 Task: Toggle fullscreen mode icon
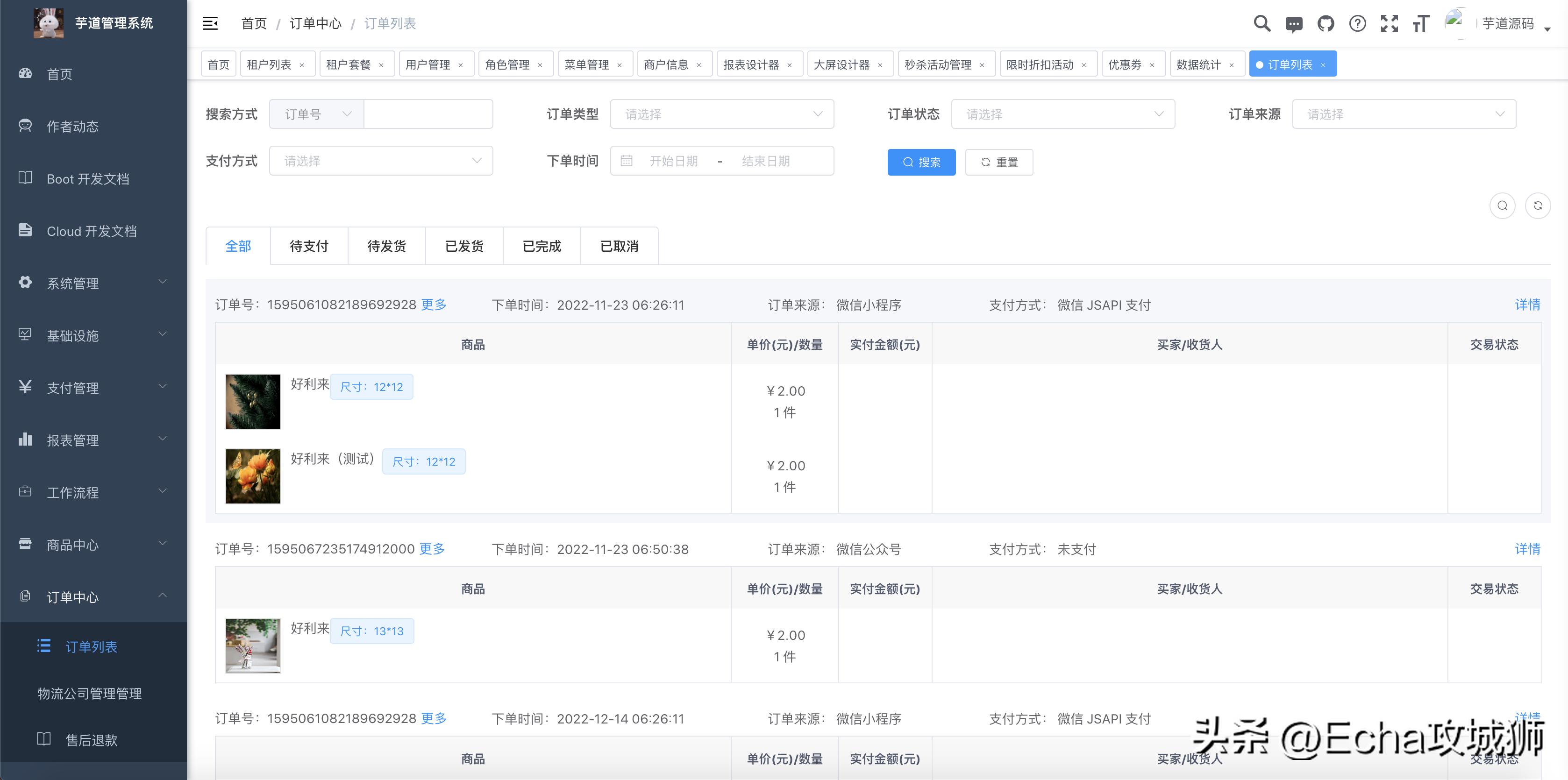coord(1390,23)
